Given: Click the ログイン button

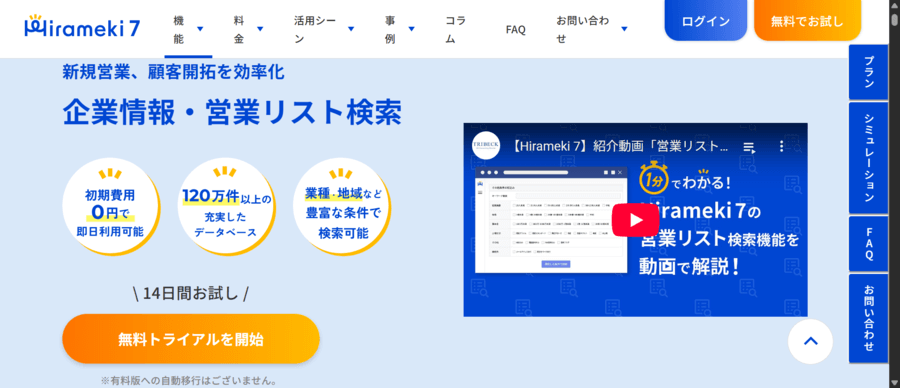Looking at the screenshot, I should point(705,21).
